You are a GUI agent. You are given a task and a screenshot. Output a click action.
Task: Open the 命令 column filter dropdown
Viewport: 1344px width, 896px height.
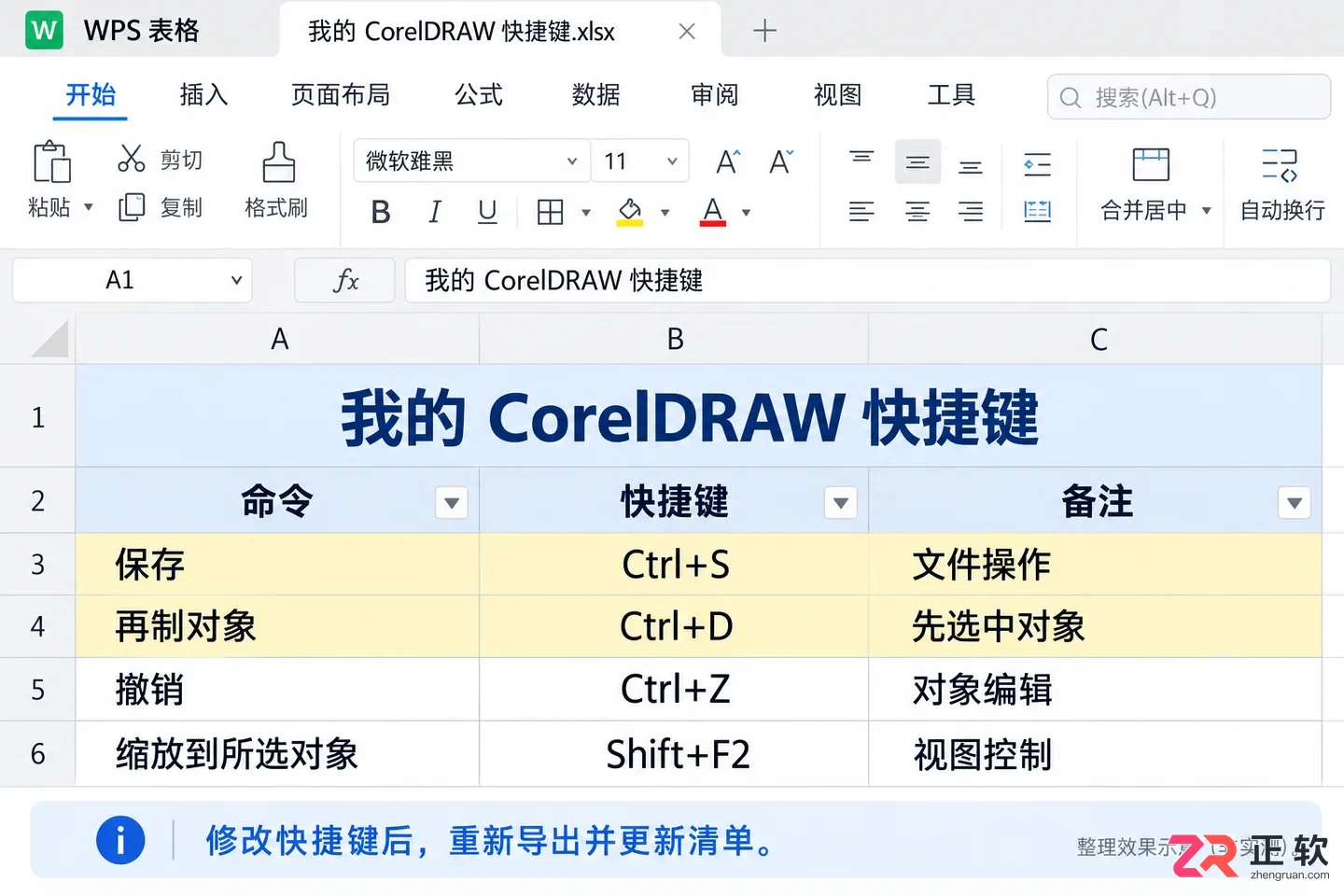[452, 502]
